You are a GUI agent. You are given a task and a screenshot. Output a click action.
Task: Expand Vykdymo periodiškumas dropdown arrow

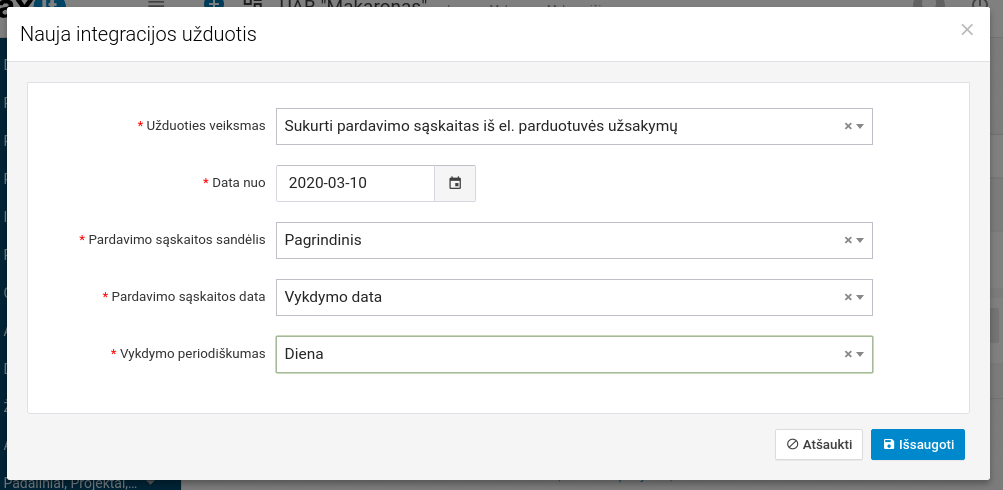tap(860, 354)
